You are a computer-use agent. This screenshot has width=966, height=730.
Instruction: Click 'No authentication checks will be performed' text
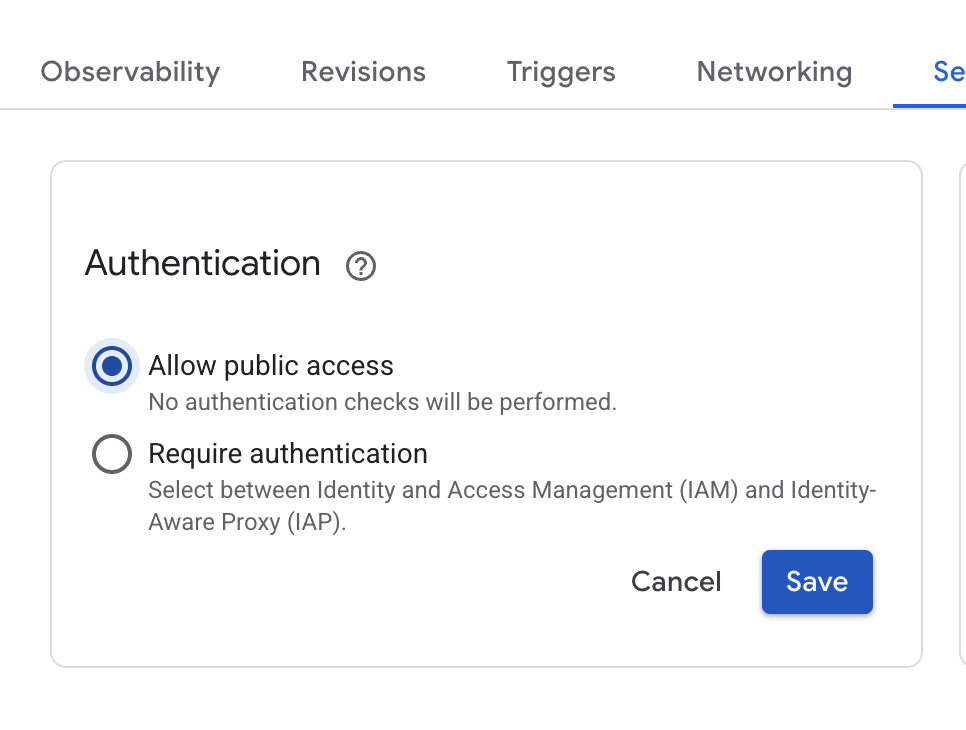tap(382, 402)
